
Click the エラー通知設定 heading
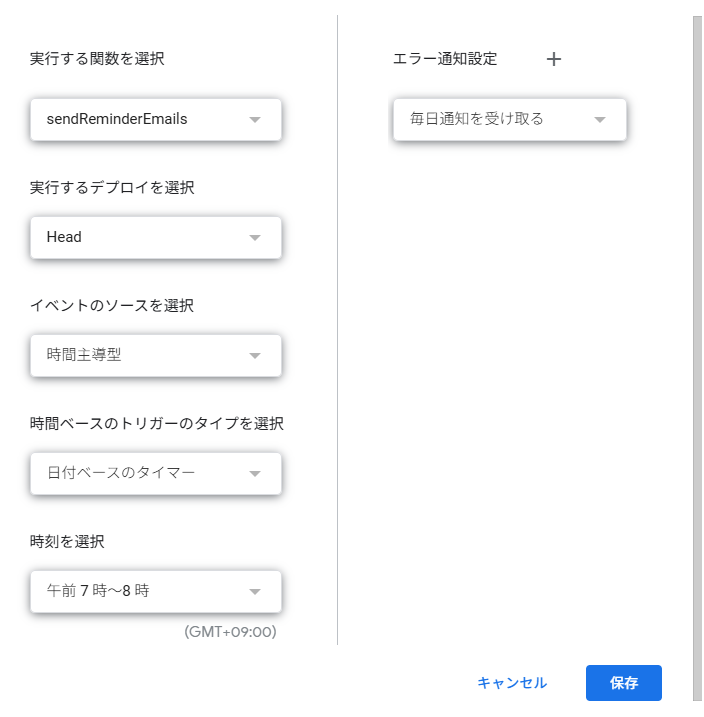[x=445, y=59]
